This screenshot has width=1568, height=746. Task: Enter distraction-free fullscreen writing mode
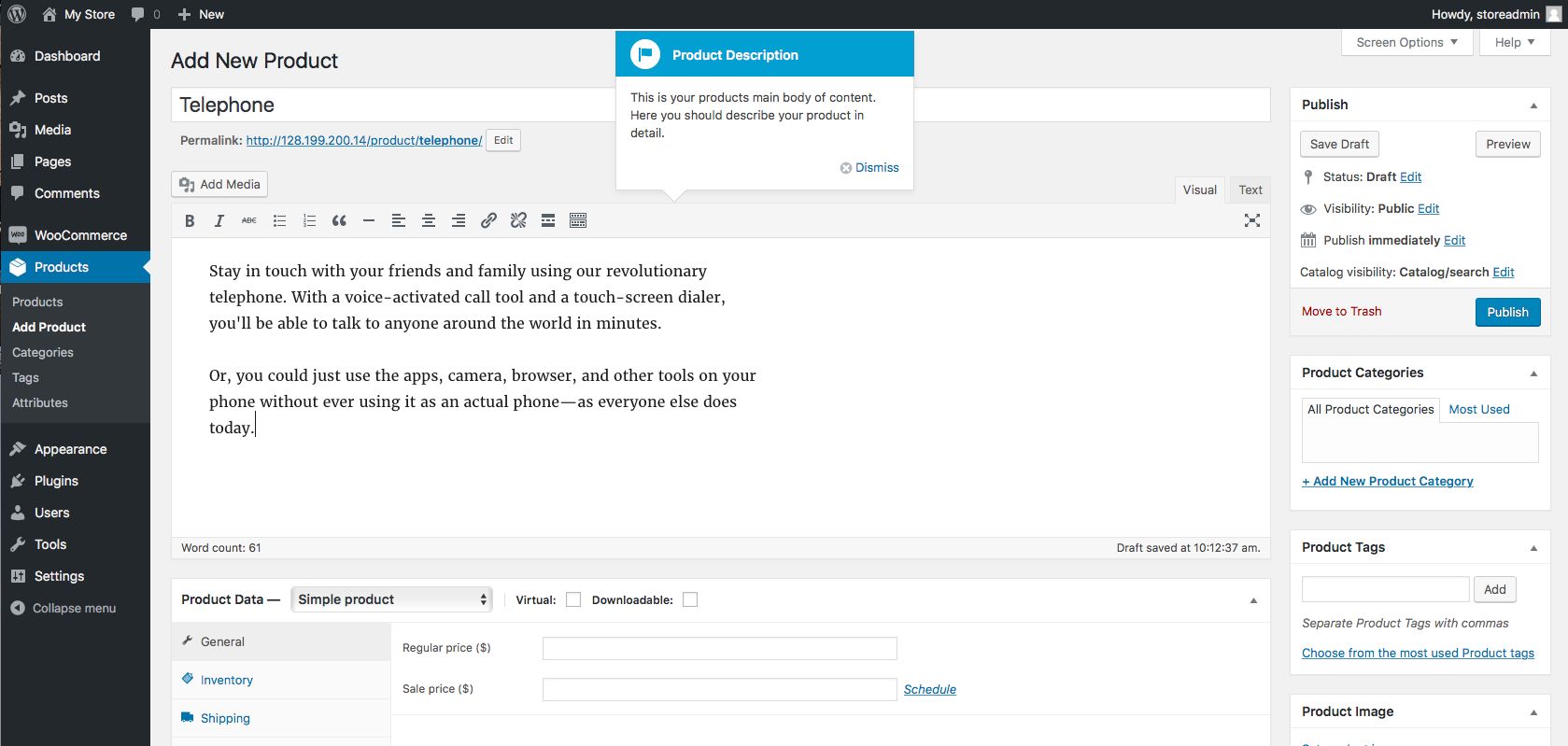click(1251, 220)
